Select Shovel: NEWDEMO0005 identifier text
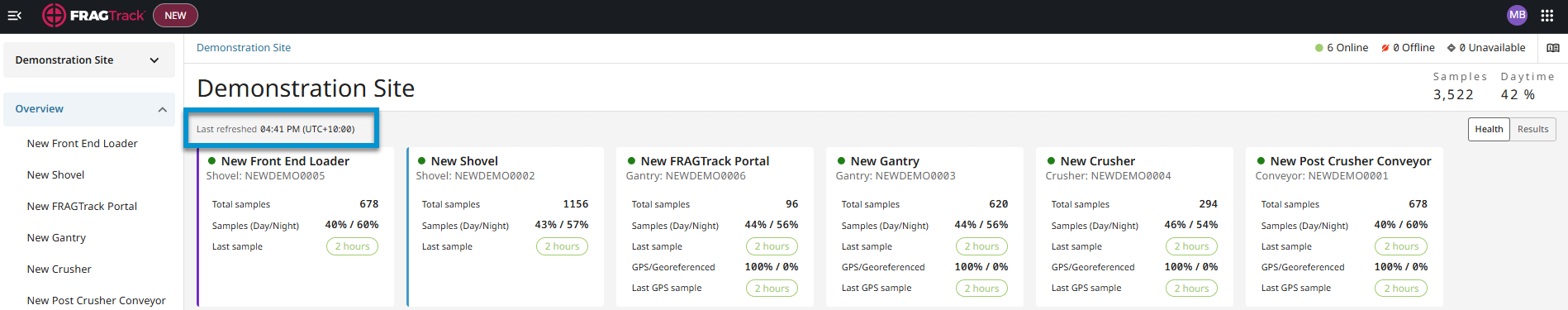Viewport: 1568px width, 310px height. [x=265, y=176]
